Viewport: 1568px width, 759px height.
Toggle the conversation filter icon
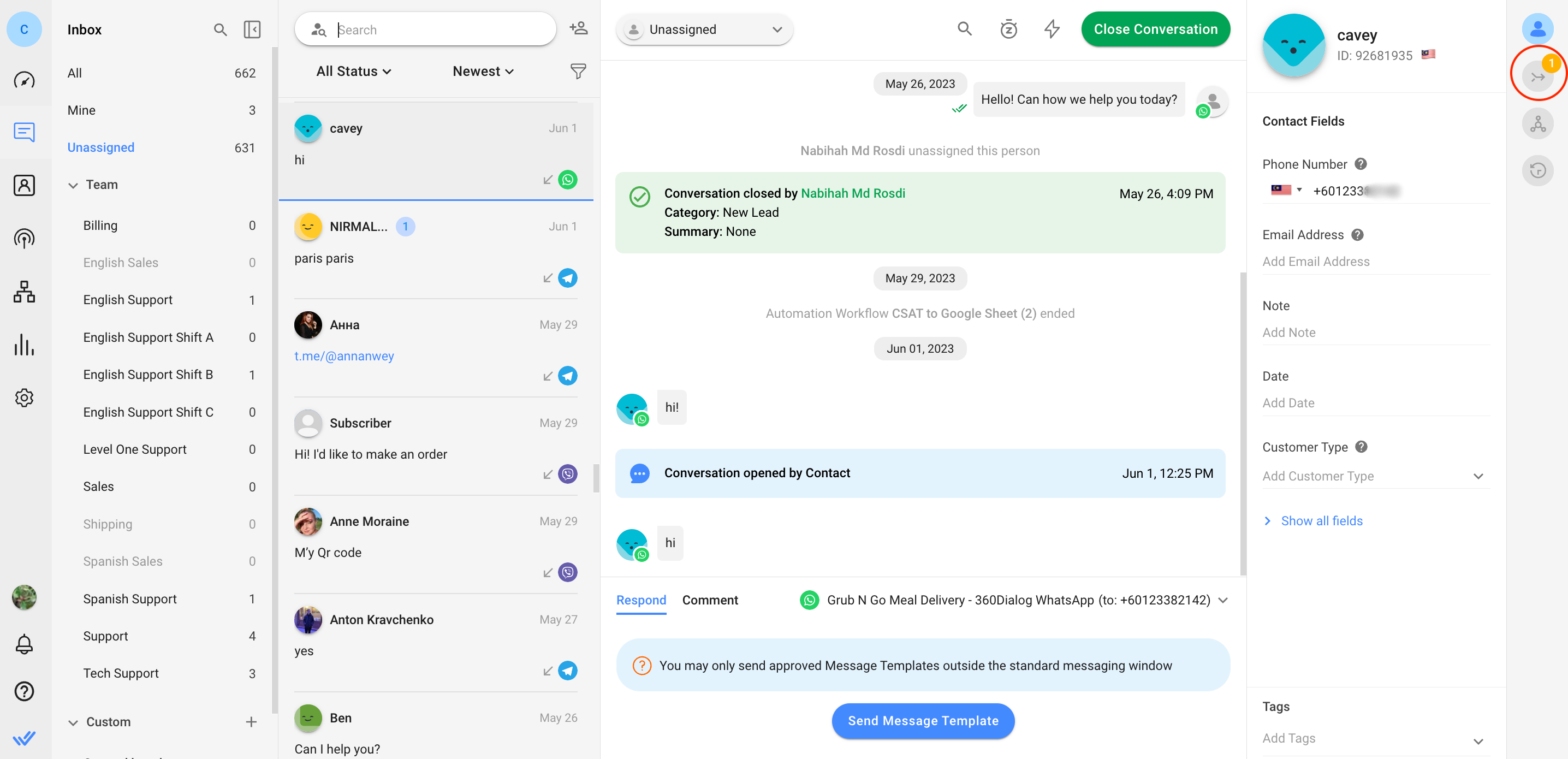(578, 71)
